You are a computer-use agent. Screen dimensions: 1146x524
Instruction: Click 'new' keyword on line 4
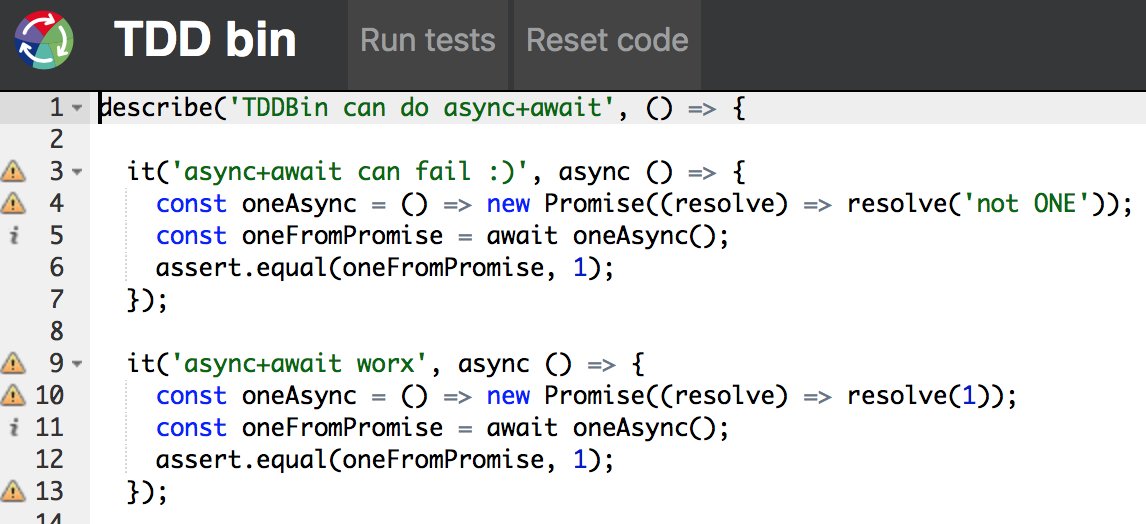[x=508, y=203]
